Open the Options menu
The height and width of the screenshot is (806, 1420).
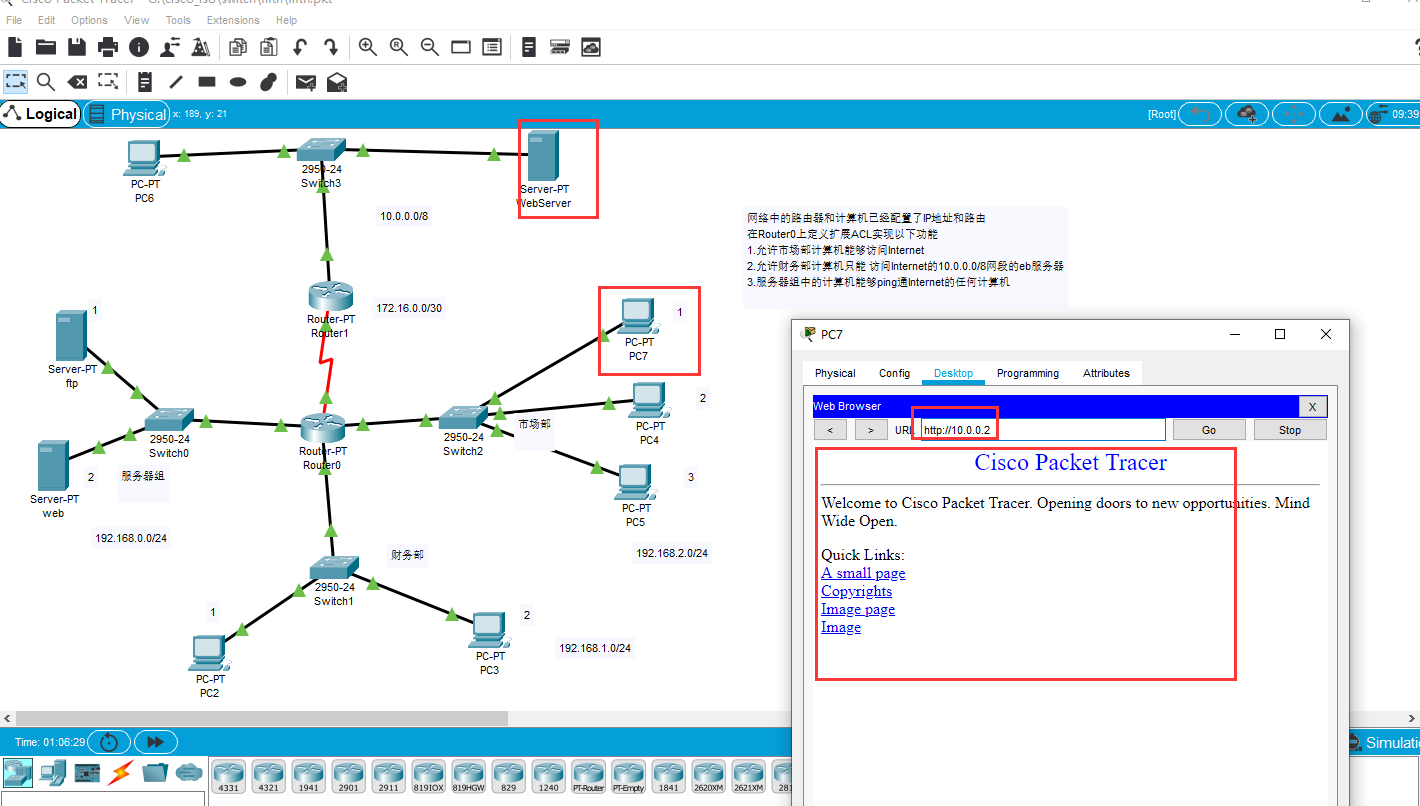click(x=89, y=20)
